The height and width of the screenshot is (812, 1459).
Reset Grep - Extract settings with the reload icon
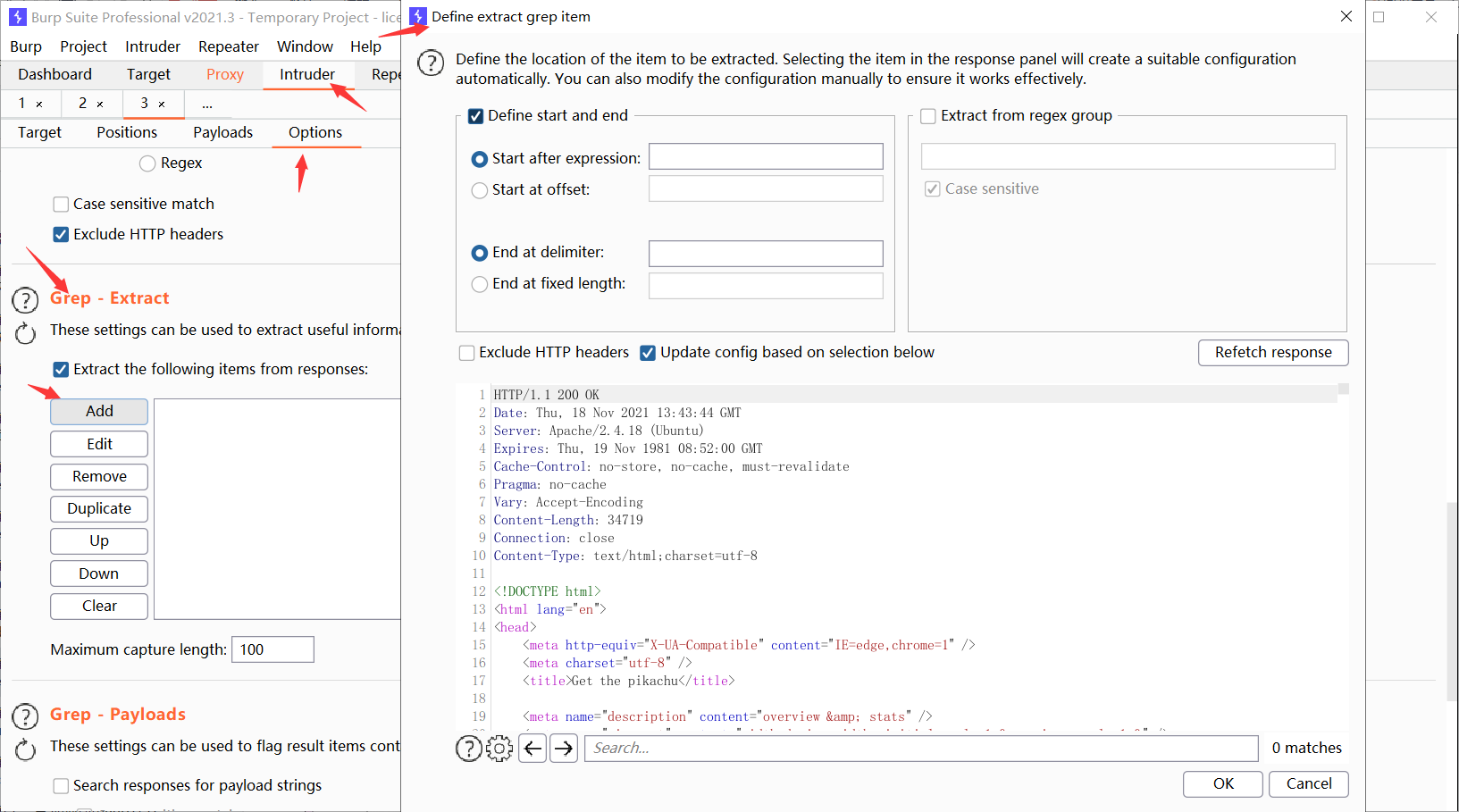(x=25, y=334)
